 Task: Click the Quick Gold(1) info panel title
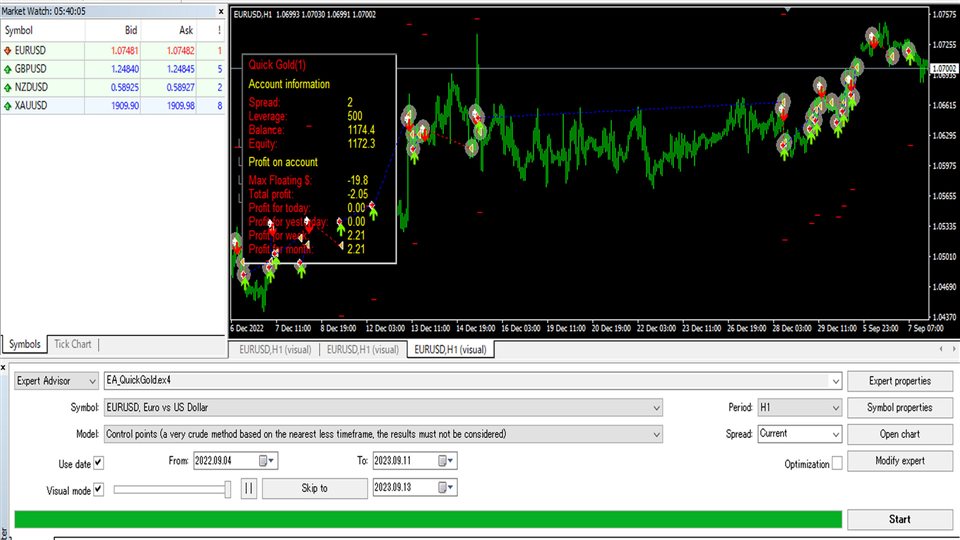[277, 65]
